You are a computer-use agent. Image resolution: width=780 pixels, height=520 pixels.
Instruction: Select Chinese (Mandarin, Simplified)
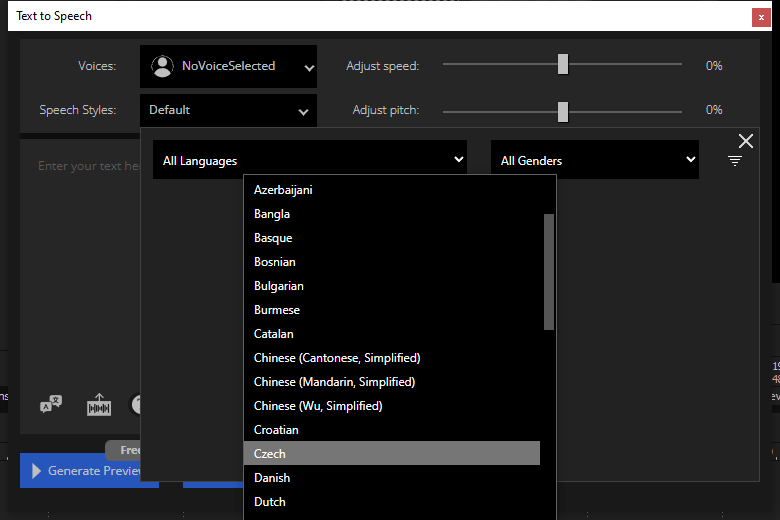392,382
